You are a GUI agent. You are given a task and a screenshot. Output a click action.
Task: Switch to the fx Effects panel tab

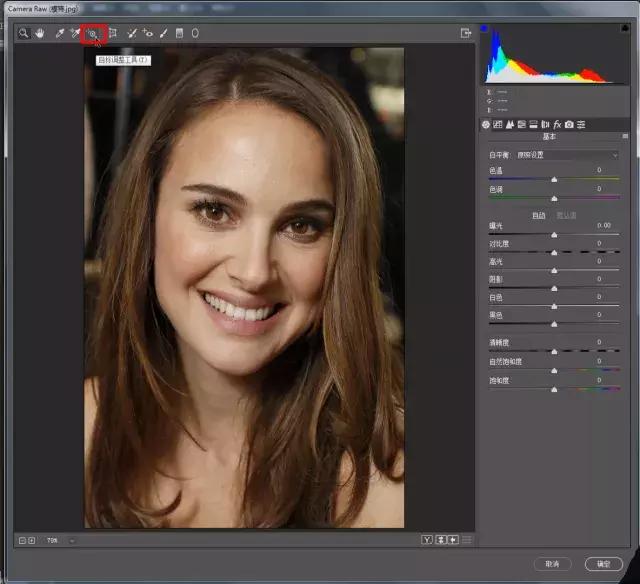[557, 124]
